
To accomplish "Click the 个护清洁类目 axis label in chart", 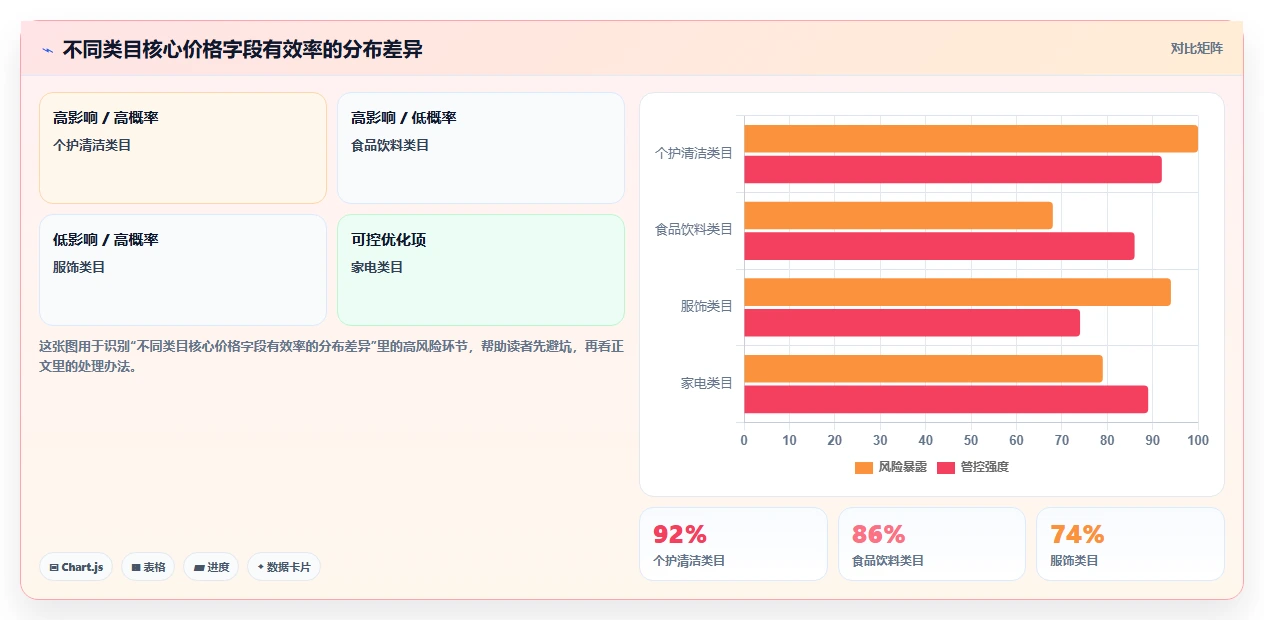I will 694,153.
